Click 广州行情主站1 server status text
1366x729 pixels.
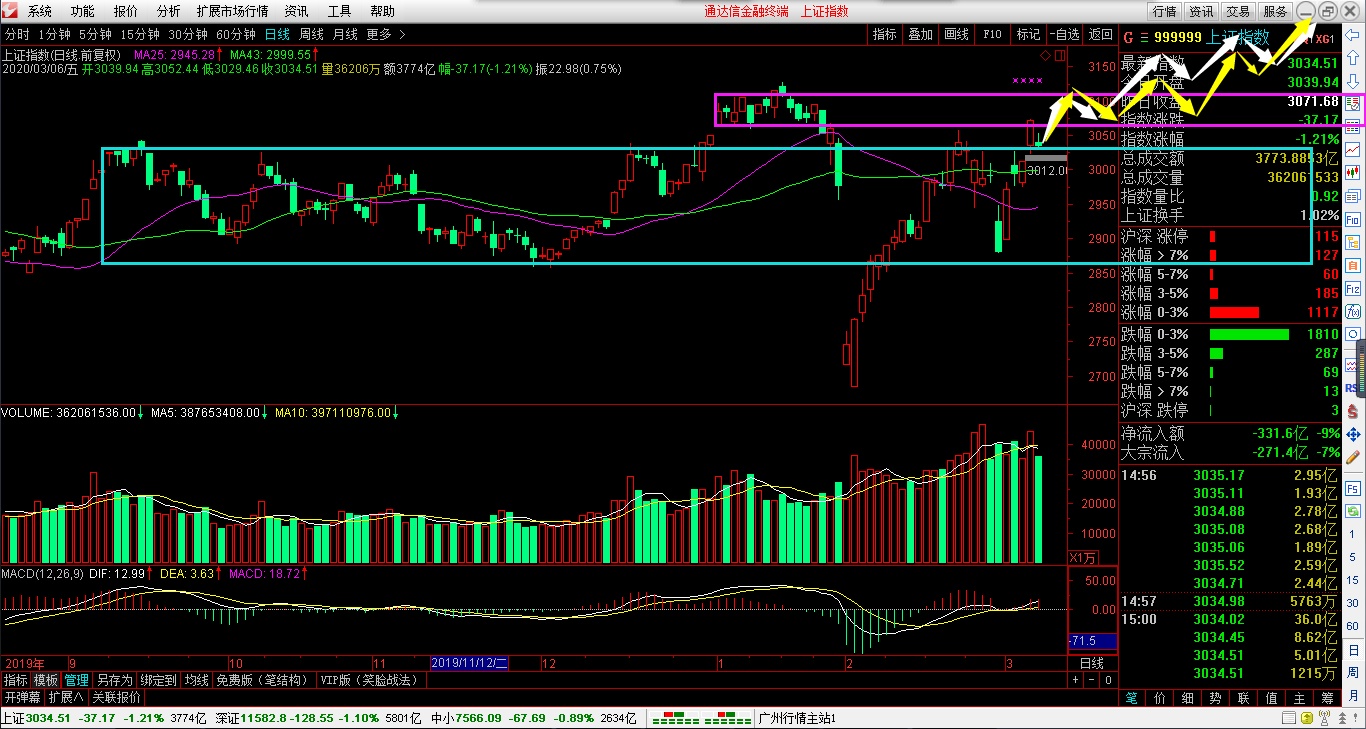coord(797,719)
